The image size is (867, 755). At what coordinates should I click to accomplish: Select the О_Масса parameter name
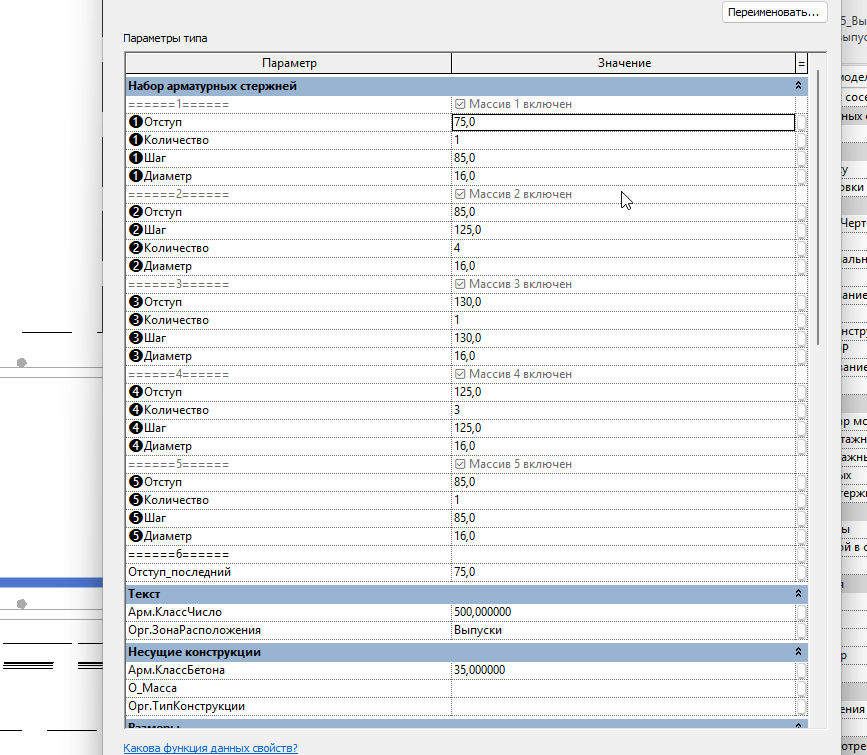(153, 688)
